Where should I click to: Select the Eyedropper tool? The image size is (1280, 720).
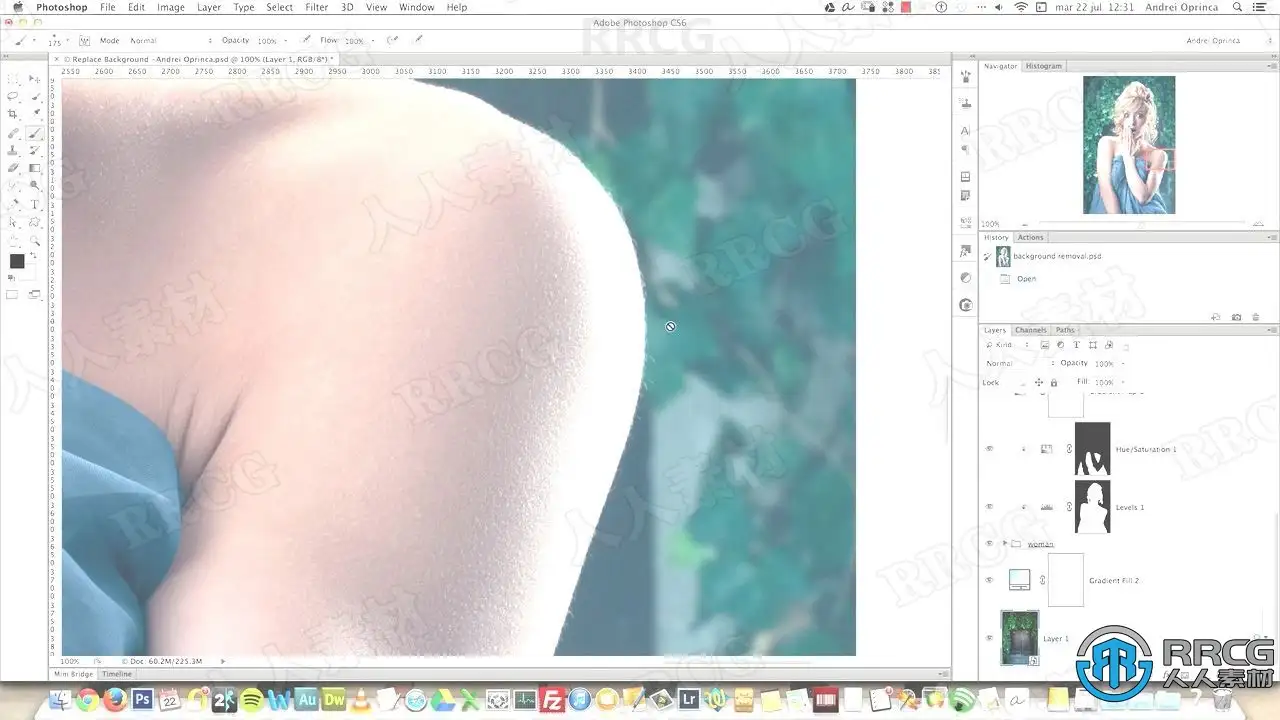[35, 114]
